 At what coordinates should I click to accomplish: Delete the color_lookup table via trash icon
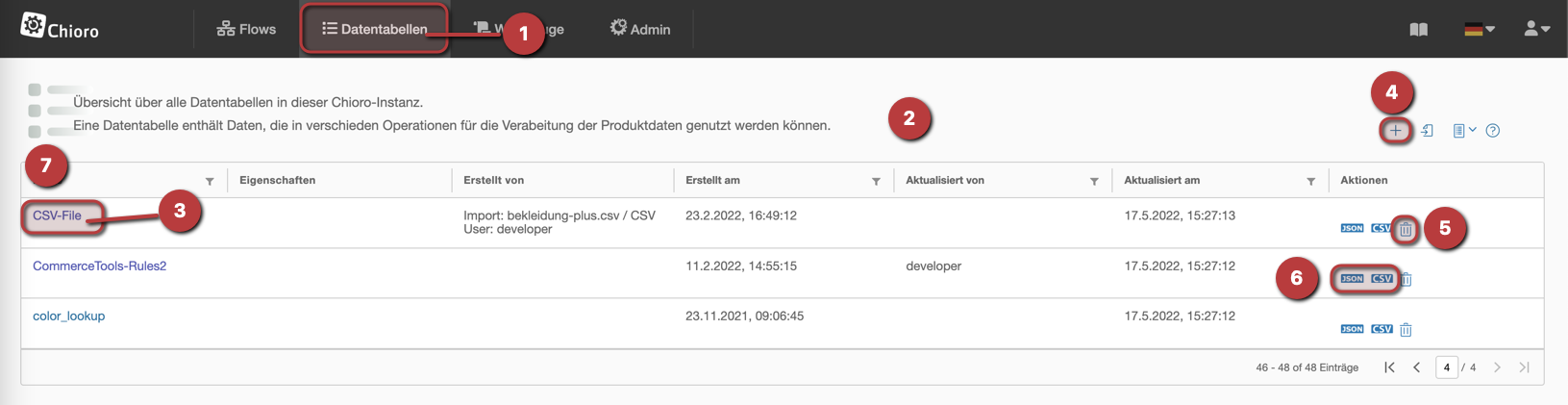[x=1406, y=330]
